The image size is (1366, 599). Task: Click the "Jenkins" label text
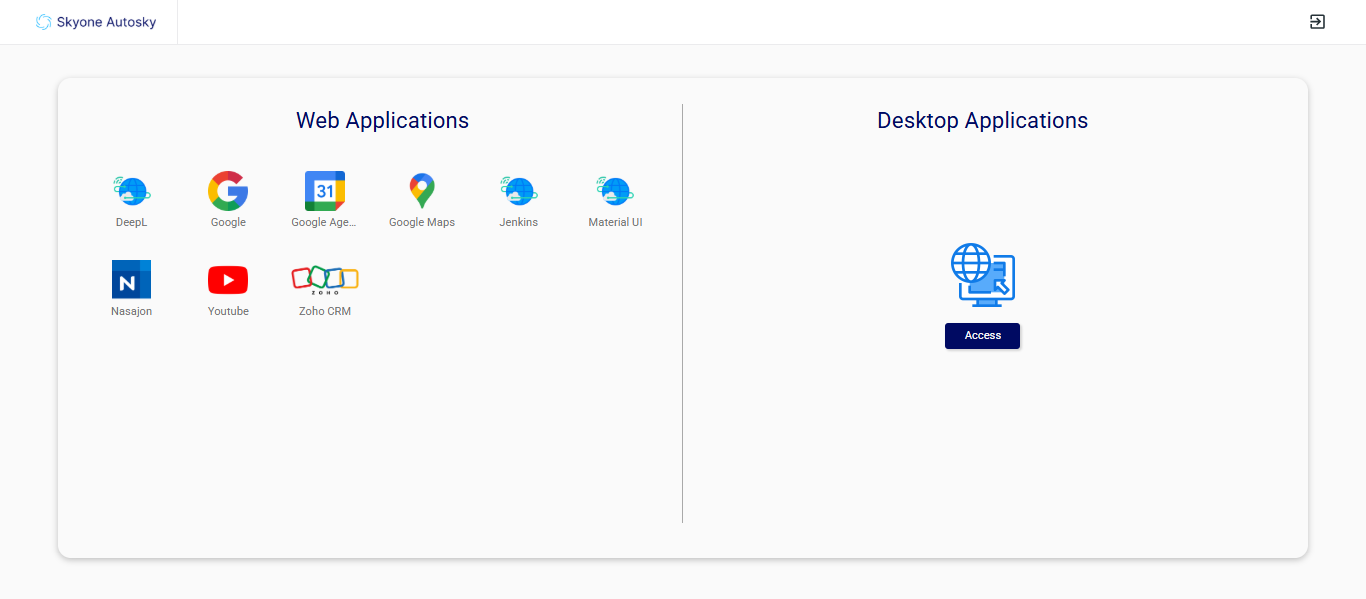518,222
